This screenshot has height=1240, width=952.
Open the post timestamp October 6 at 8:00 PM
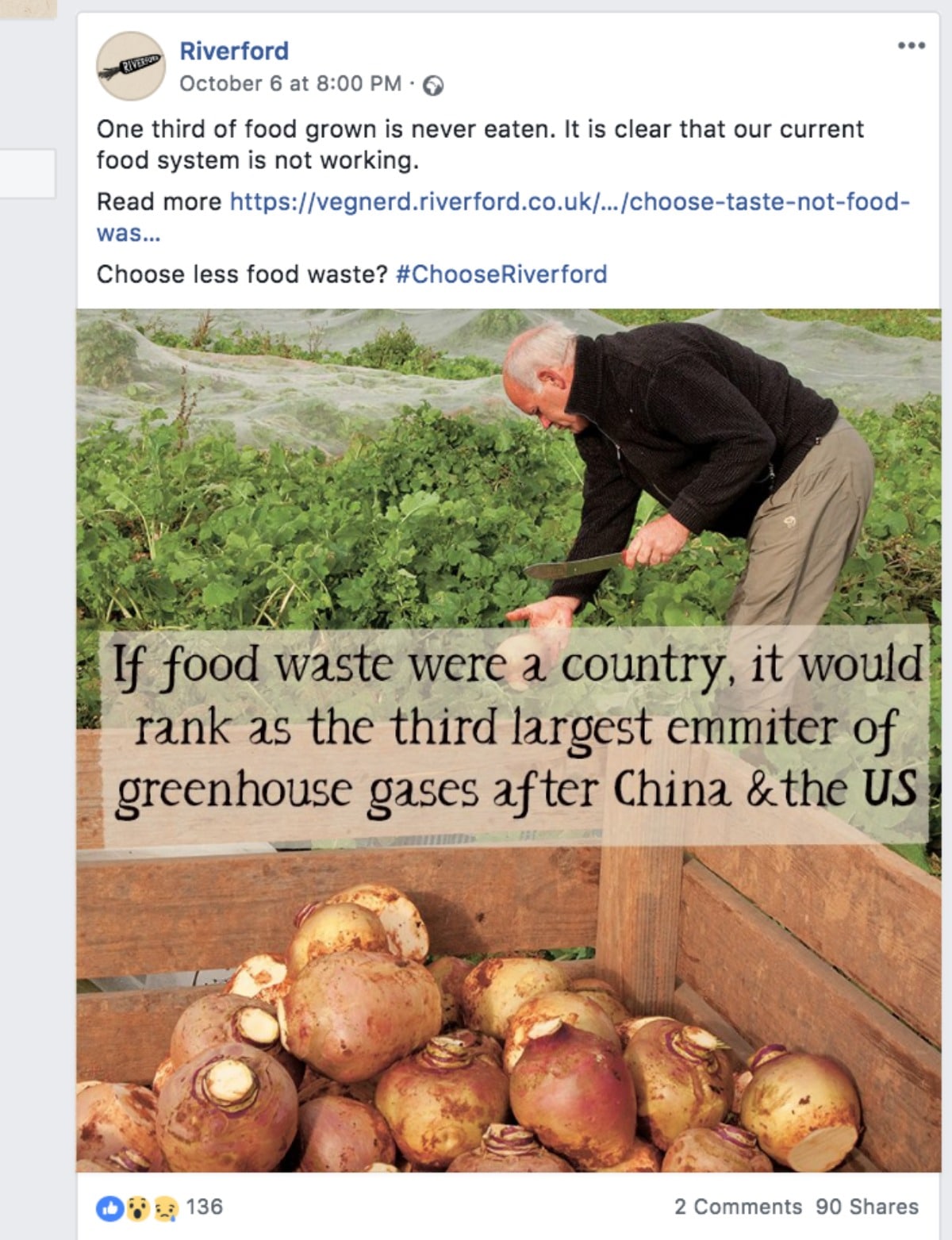[x=290, y=83]
